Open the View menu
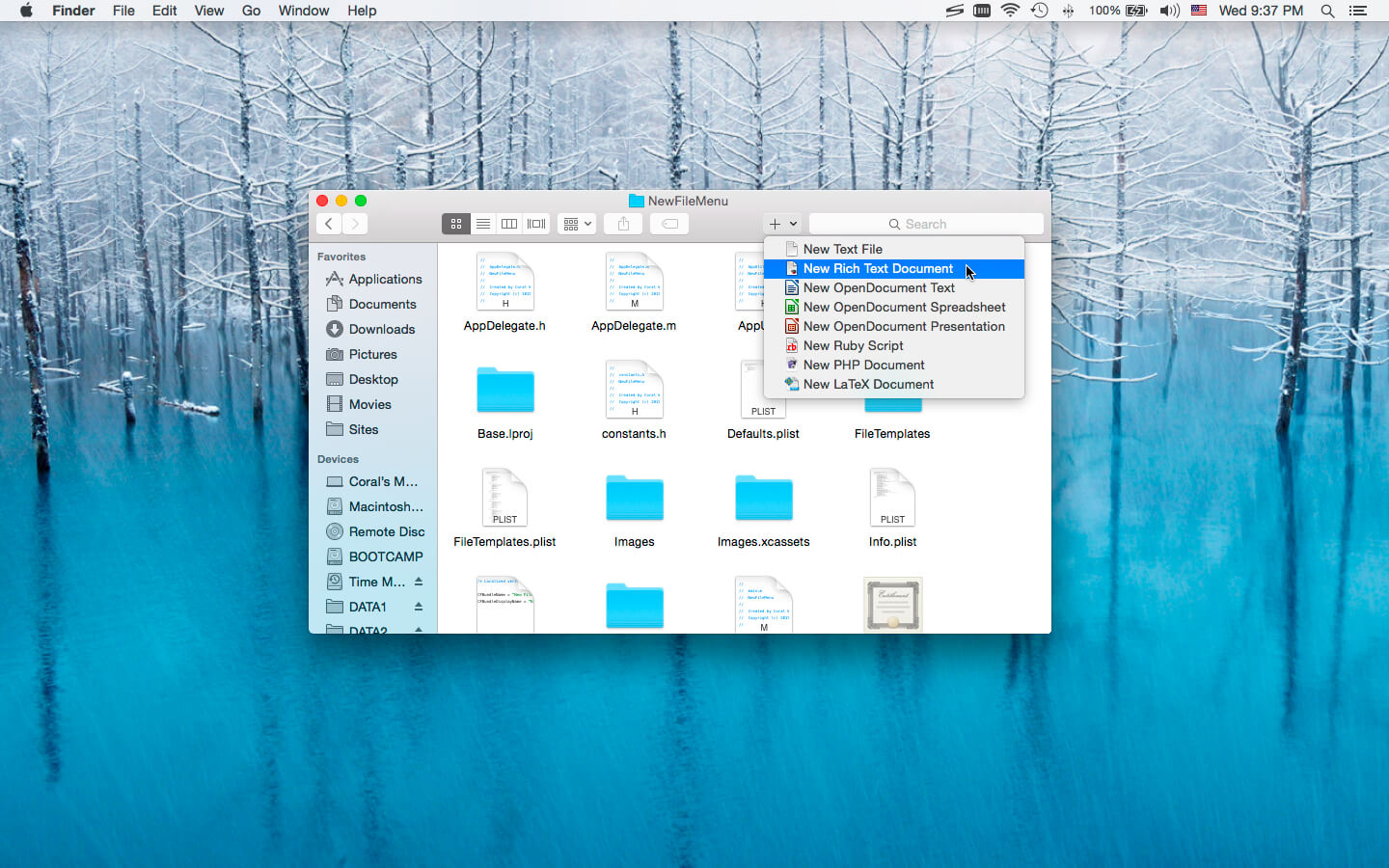The image size is (1389, 868). click(208, 11)
